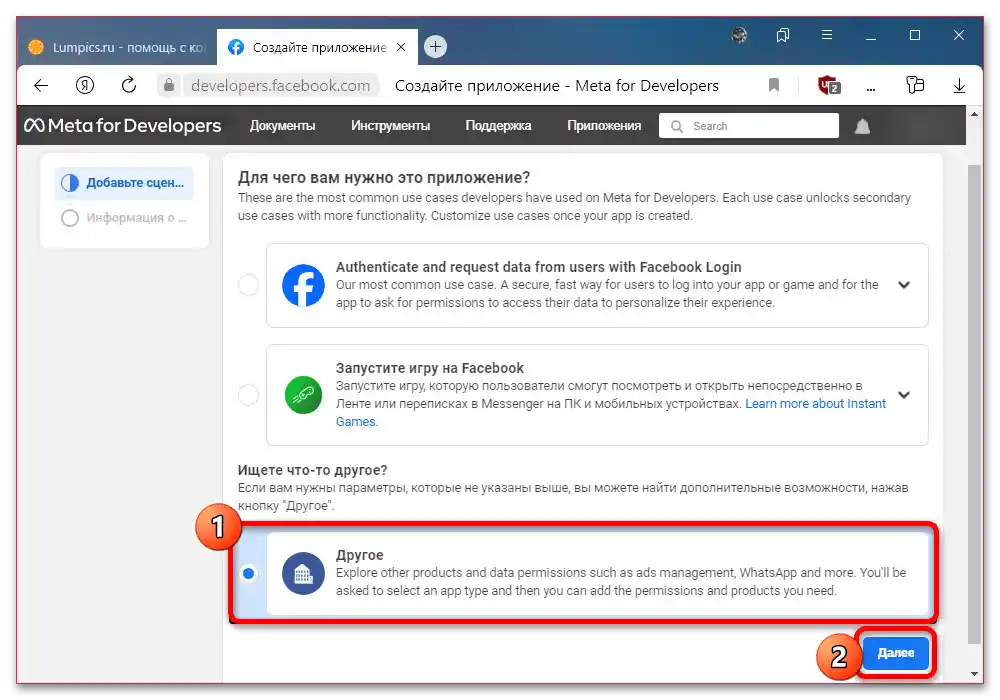Image resolution: width=1000 pixels, height=700 pixels.
Task: Open the 'Документы' menu
Action: click(x=283, y=126)
